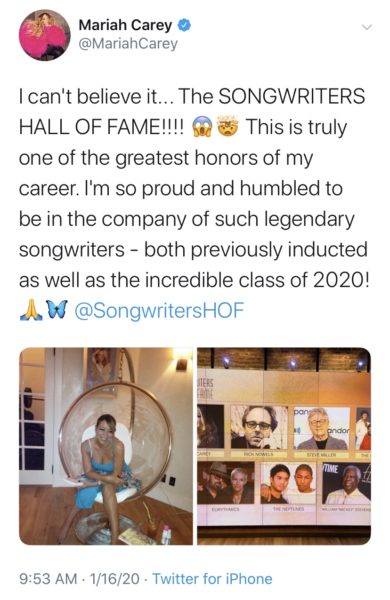Click the 9:53 AM timestamp
This screenshot has height=600, width=390.
pos(48,579)
